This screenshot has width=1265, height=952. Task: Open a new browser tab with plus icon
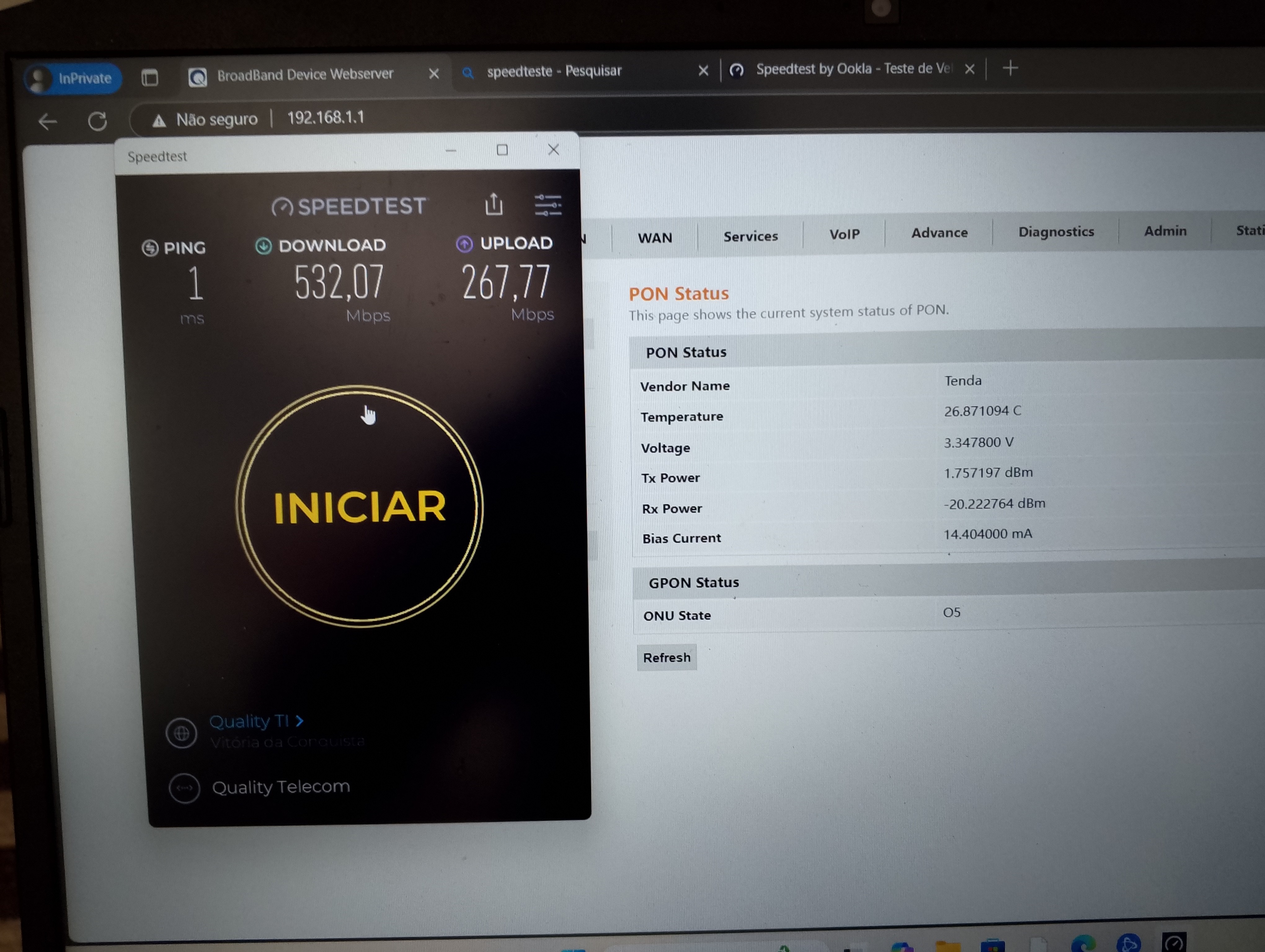1010,68
